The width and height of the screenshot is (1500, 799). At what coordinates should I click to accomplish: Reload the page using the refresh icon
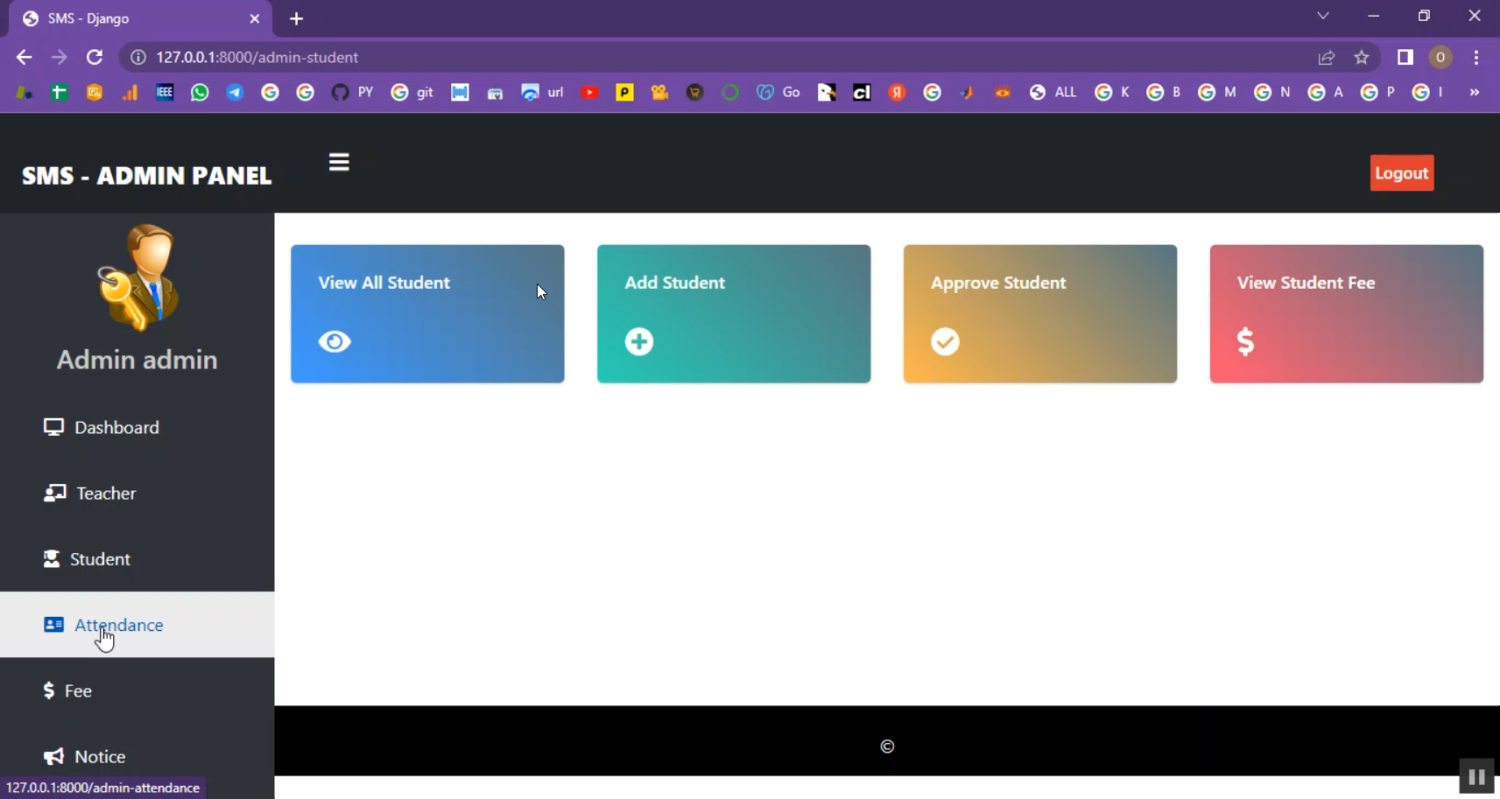(x=94, y=58)
